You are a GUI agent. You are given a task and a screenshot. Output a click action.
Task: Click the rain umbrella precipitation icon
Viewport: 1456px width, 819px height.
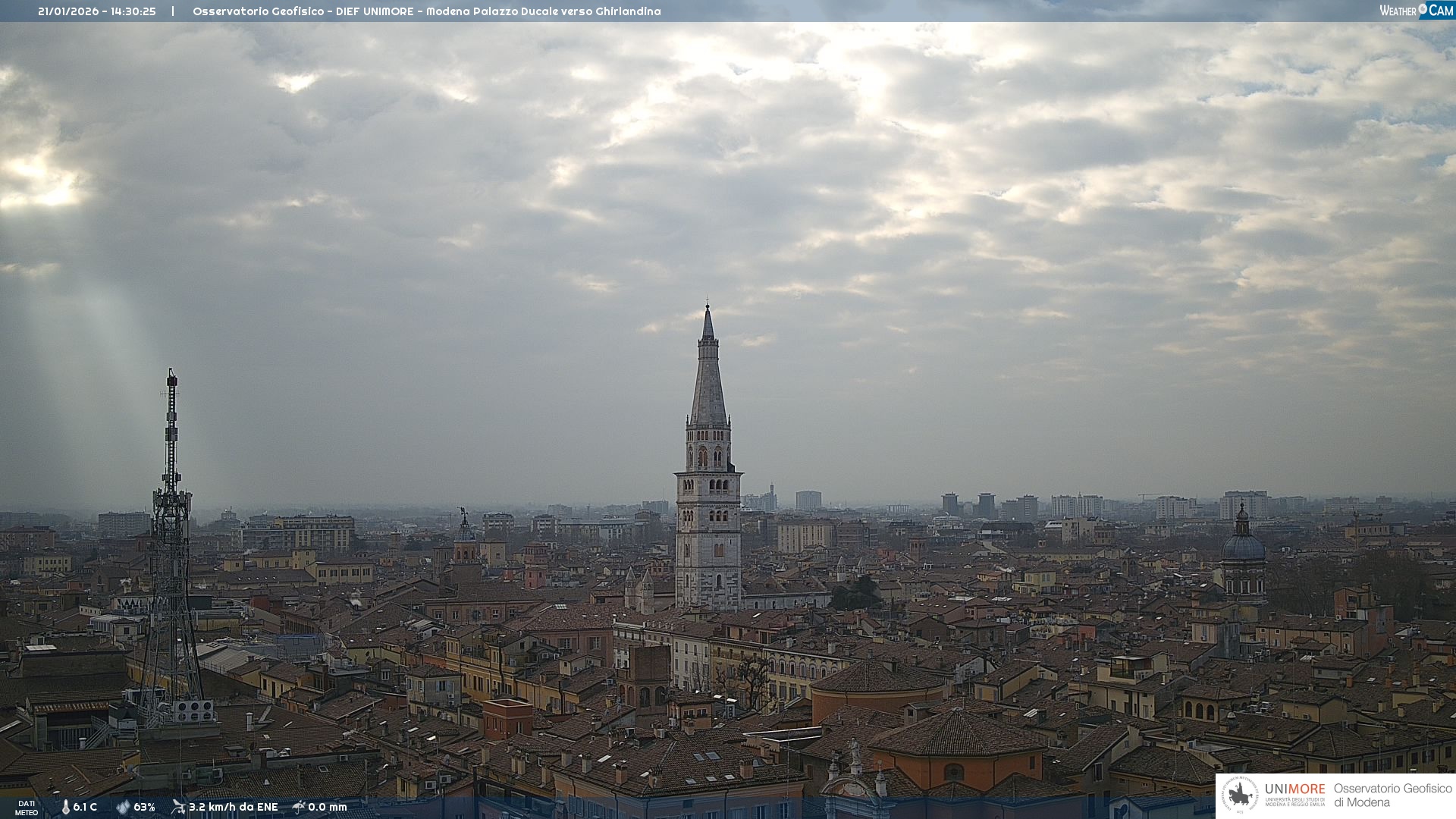[x=299, y=807]
